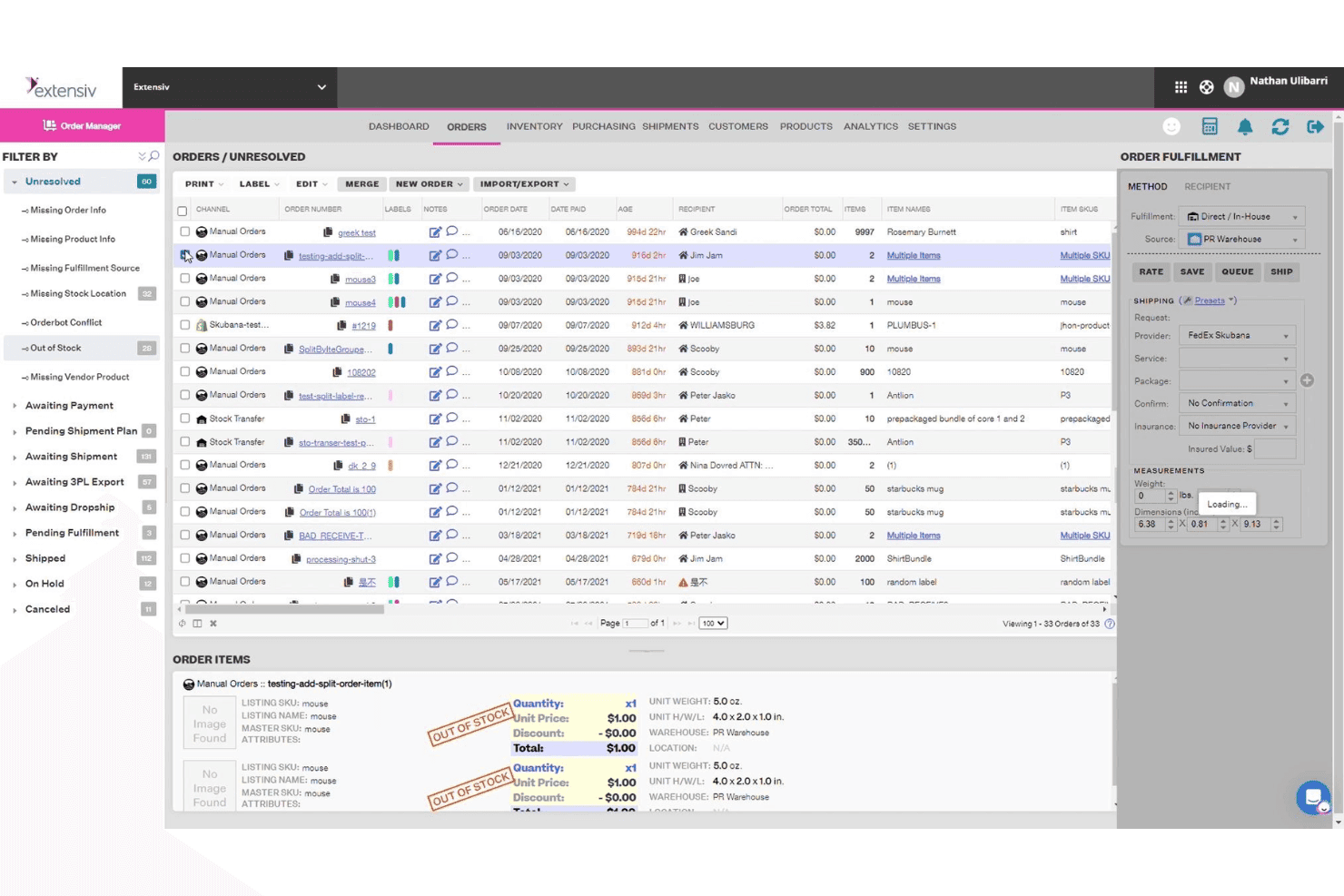
Task: Click the add package plus icon
Action: coord(1307,380)
